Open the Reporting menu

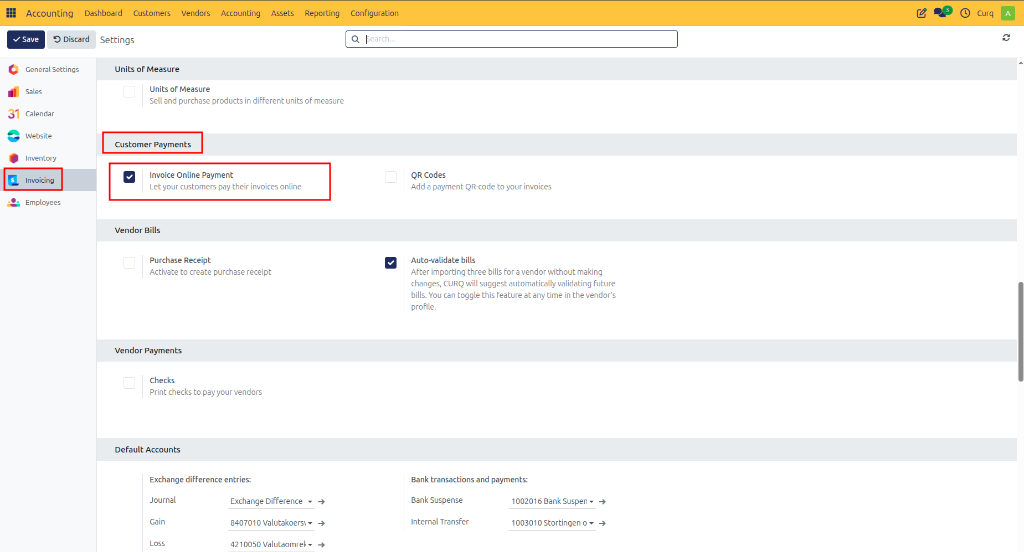(322, 13)
